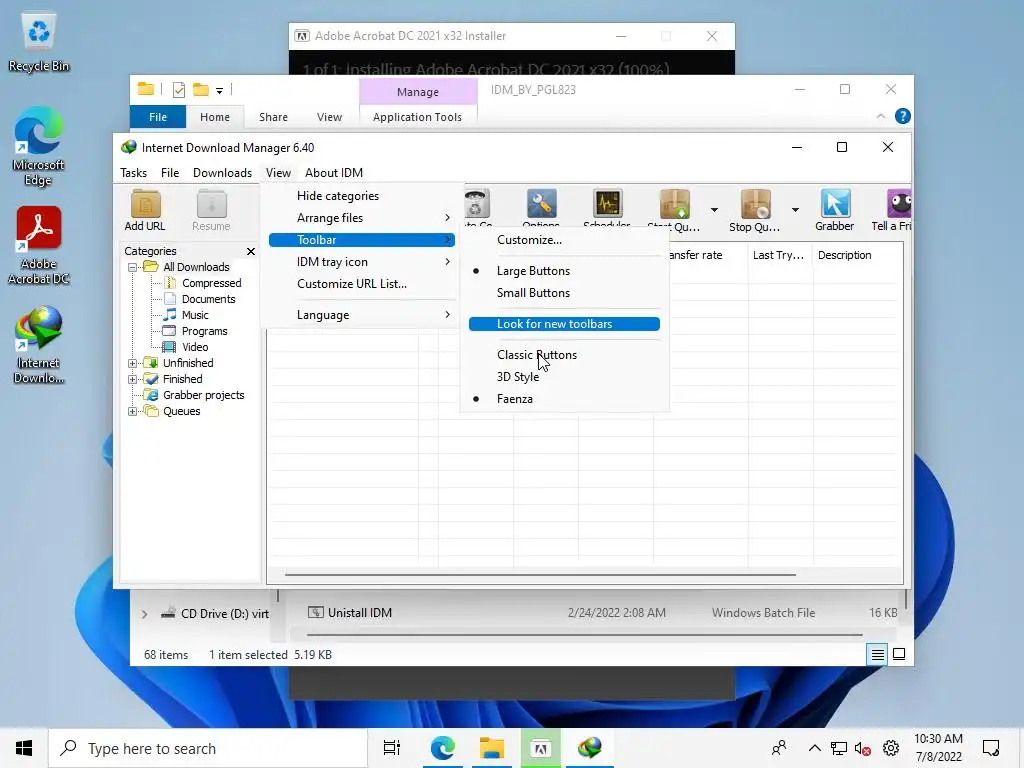Screen dimensions: 1024x768
Task: Open the IDM tray icon submenu
Action: tap(362, 262)
